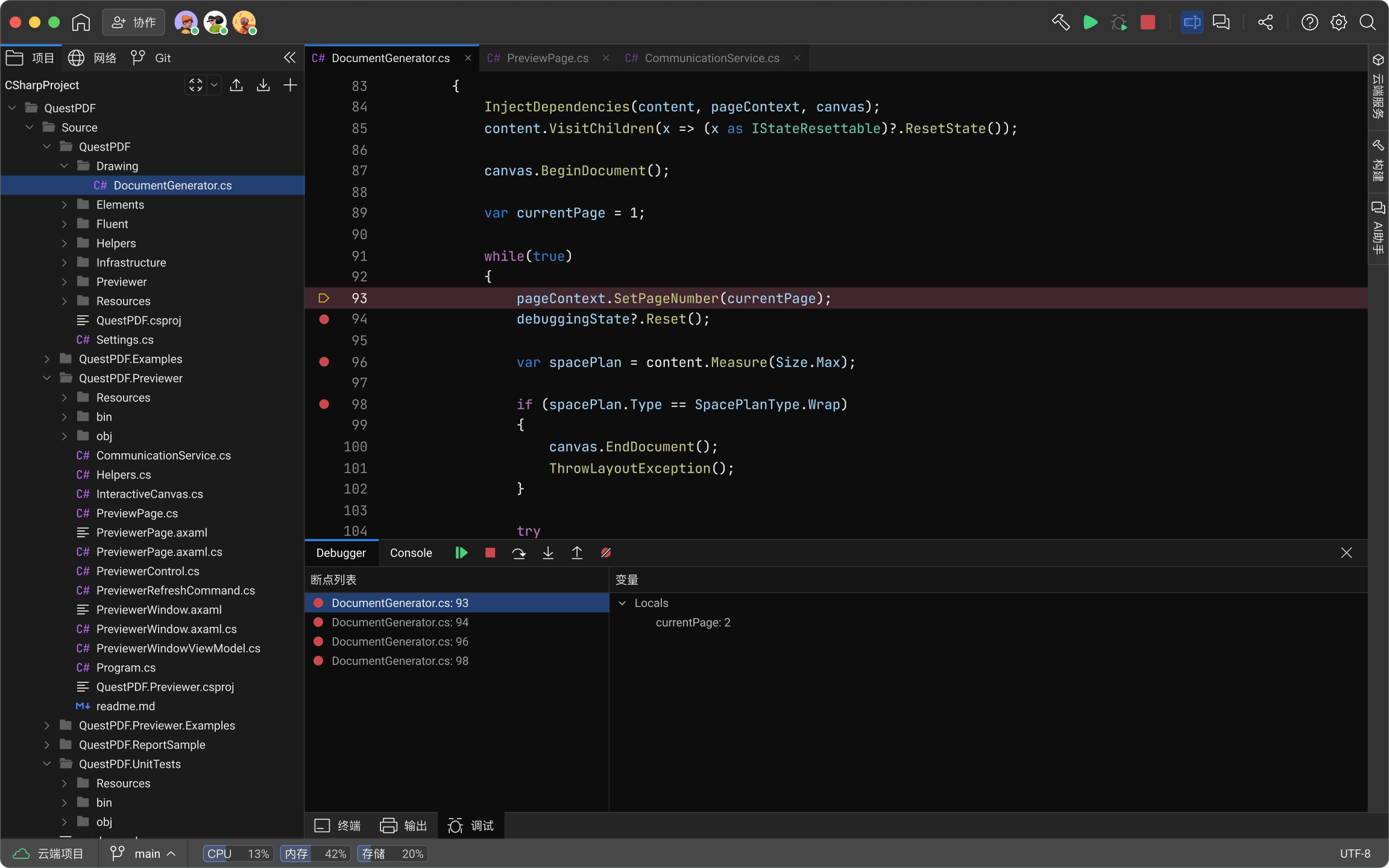Image resolution: width=1389 pixels, height=868 pixels.
Task: Collapse the Locals variables section
Action: tap(622, 603)
